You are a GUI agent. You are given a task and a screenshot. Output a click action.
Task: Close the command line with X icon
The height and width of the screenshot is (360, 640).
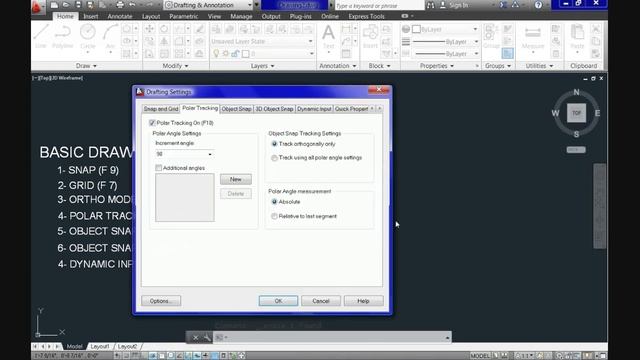[195, 337]
